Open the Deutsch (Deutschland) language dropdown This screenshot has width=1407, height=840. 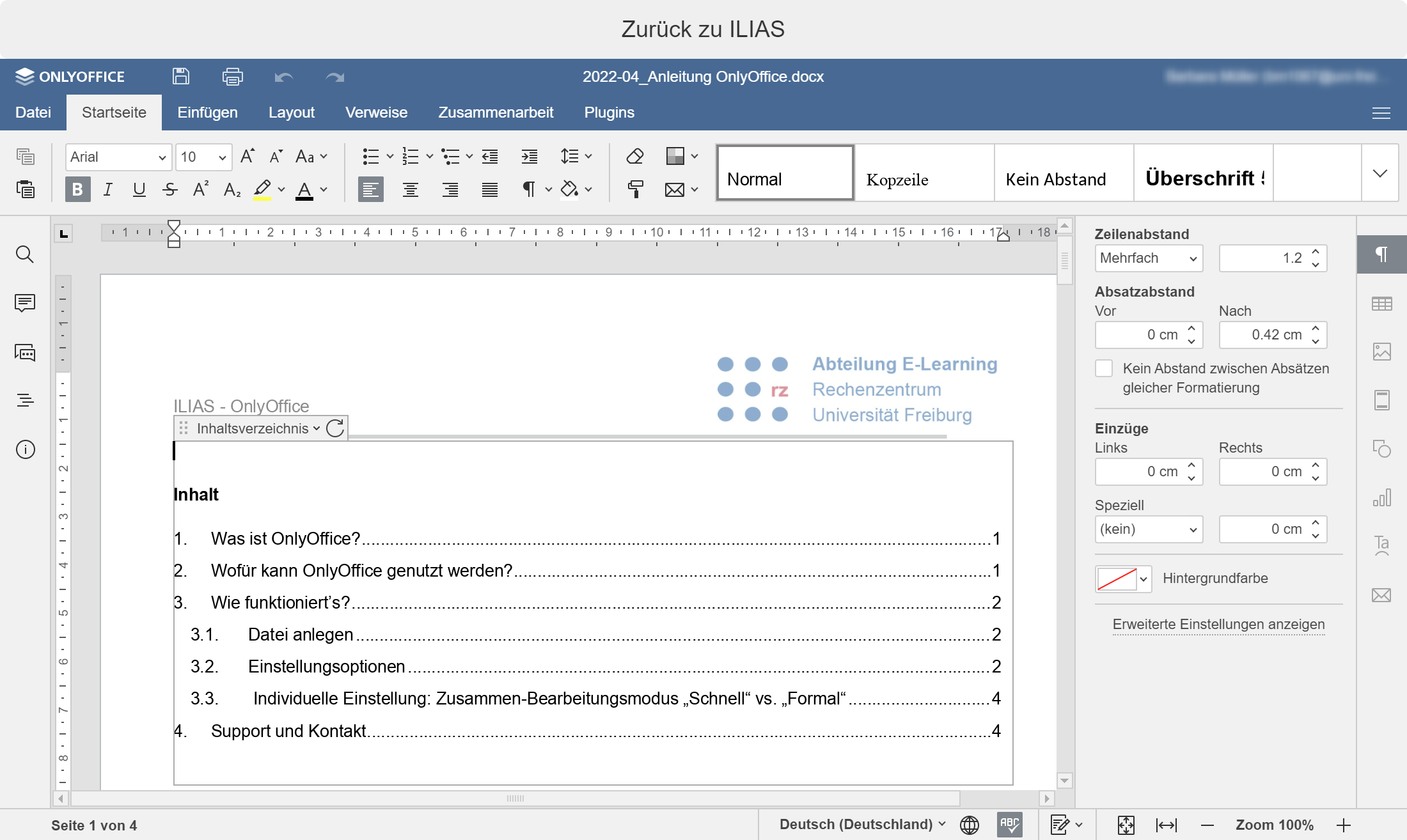point(862,825)
